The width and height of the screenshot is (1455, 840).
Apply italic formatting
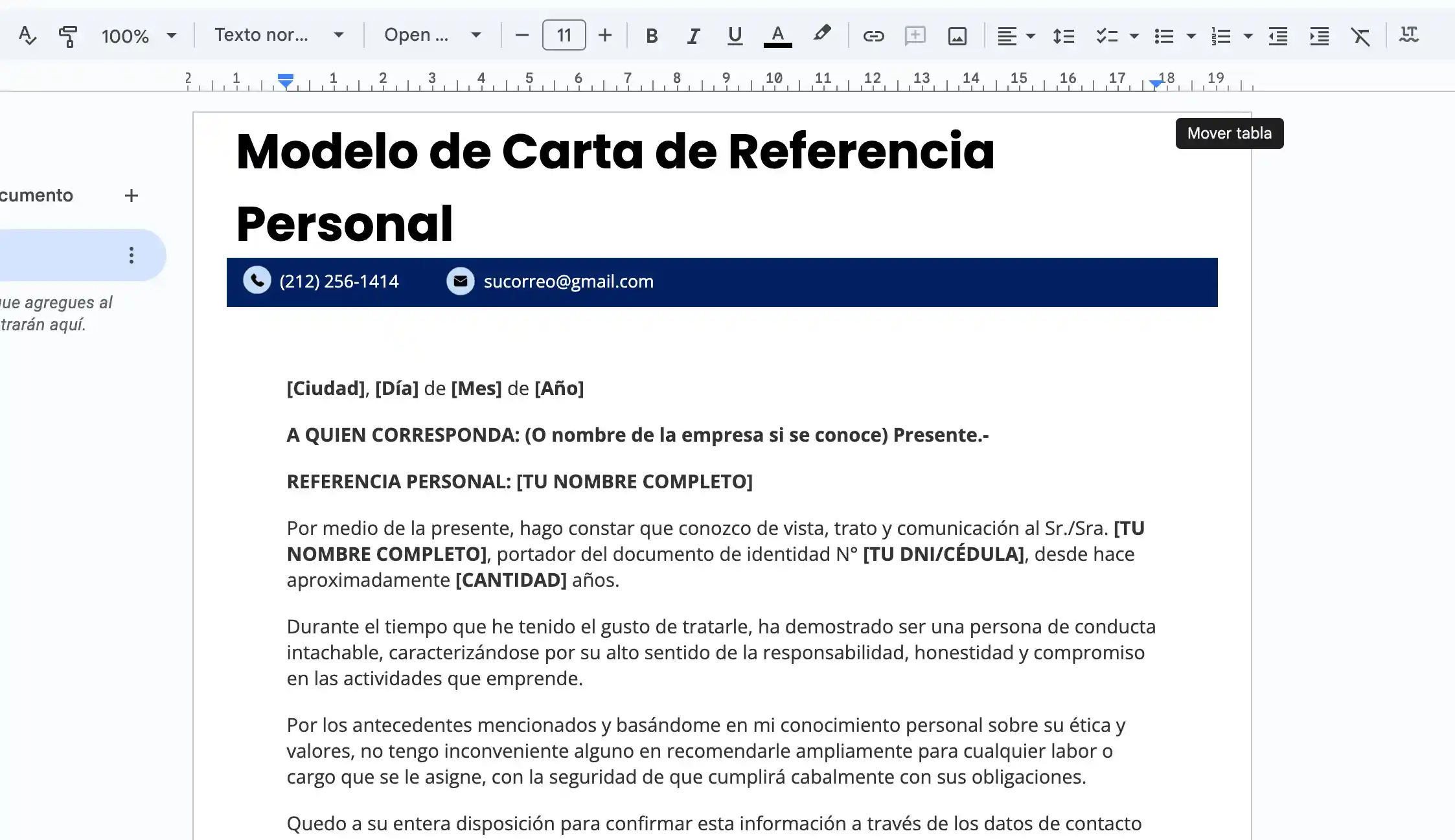[x=693, y=36]
